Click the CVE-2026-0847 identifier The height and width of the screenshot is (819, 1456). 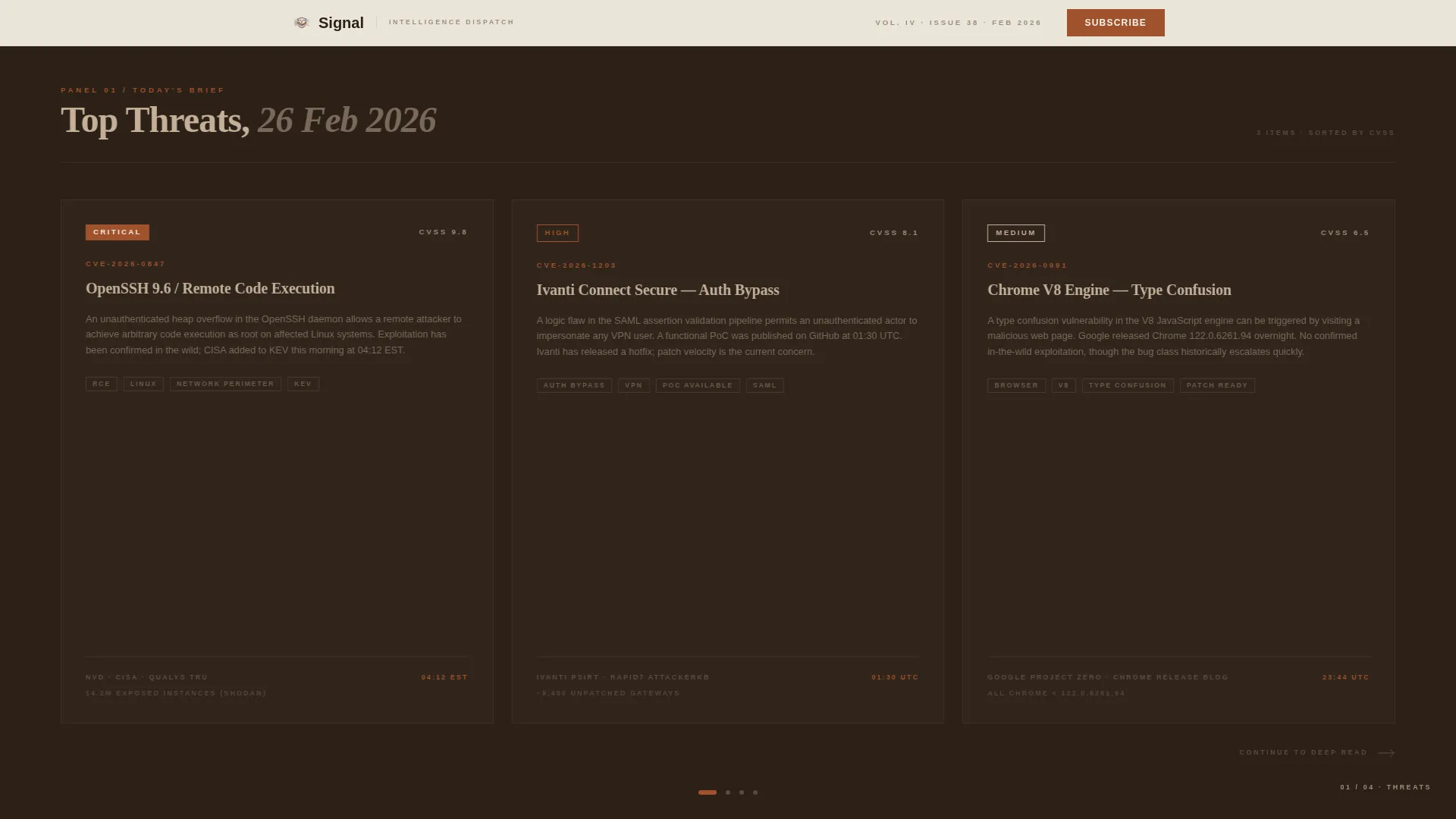click(126, 264)
